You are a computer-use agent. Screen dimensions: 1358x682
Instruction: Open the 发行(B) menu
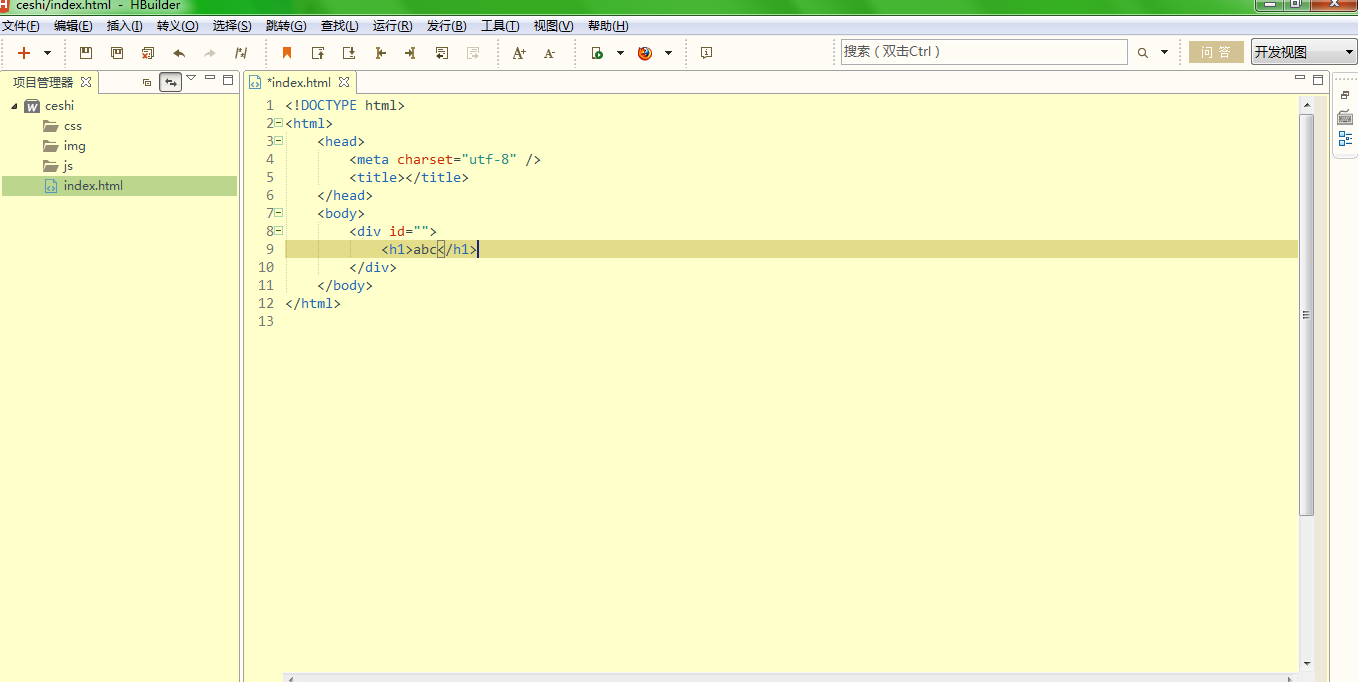(x=446, y=26)
